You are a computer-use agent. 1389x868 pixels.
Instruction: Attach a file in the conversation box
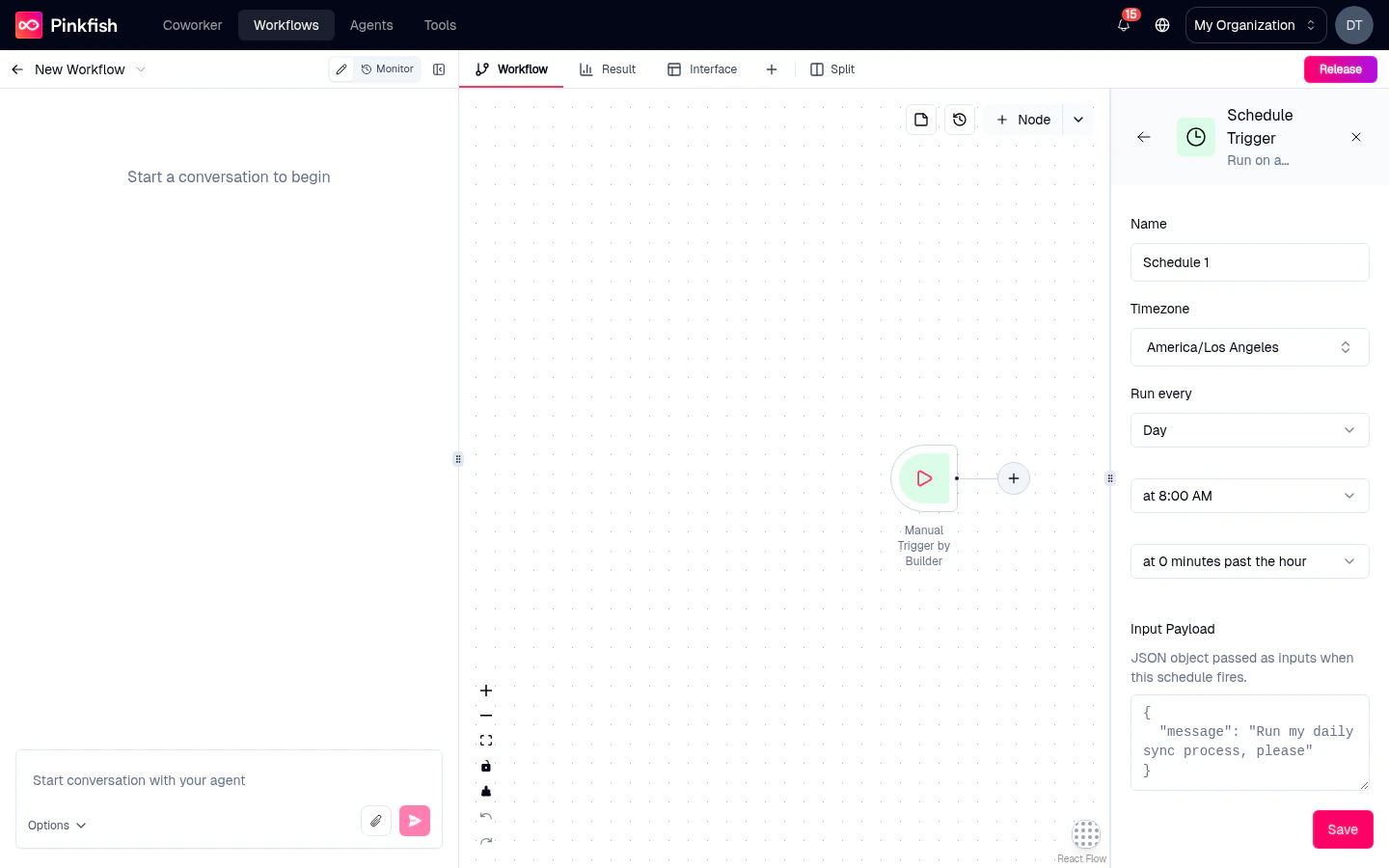click(376, 820)
